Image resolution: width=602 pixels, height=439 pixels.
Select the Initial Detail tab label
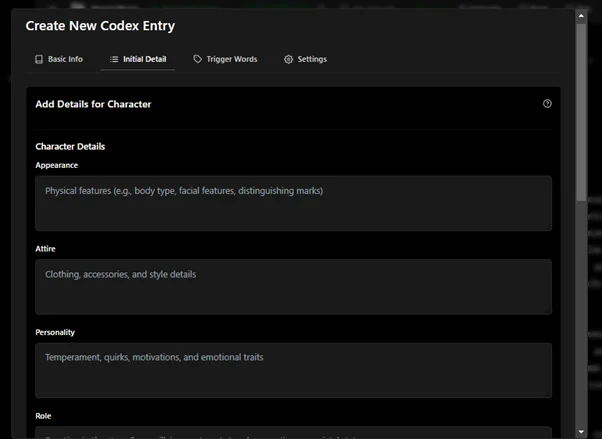pyautogui.click(x=144, y=60)
